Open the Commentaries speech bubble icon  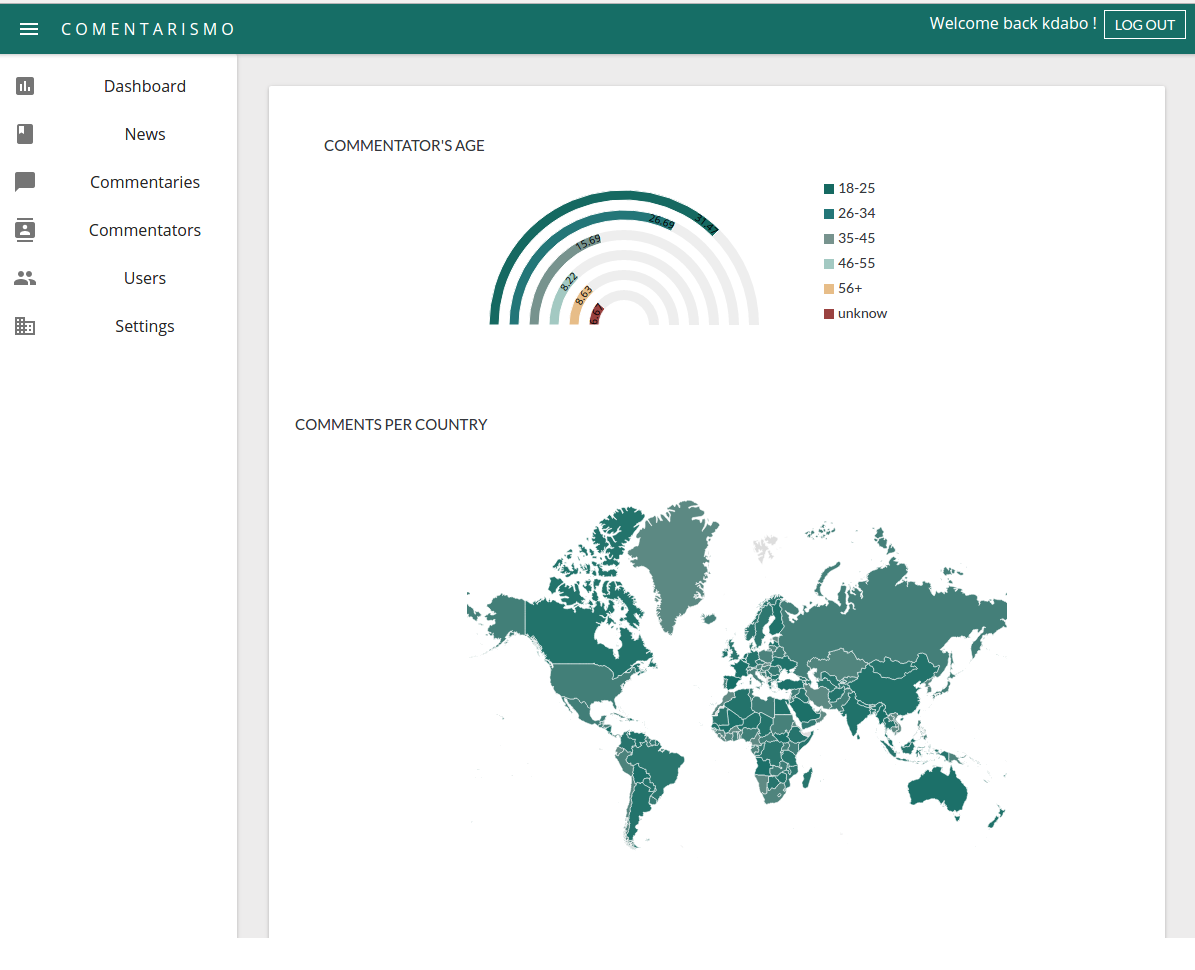[x=25, y=181]
